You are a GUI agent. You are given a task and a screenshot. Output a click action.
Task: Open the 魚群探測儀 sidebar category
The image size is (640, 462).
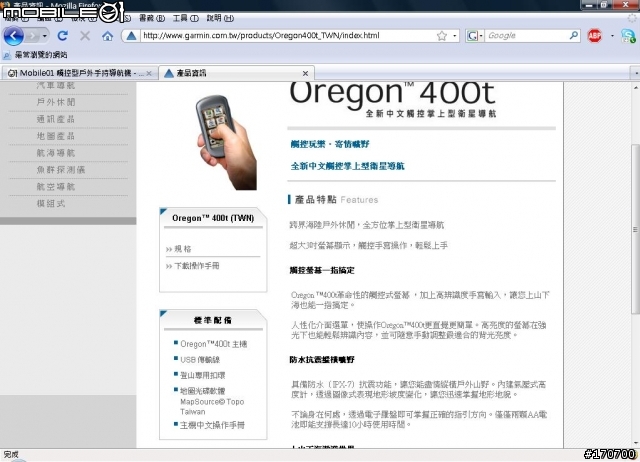[x=61, y=170]
